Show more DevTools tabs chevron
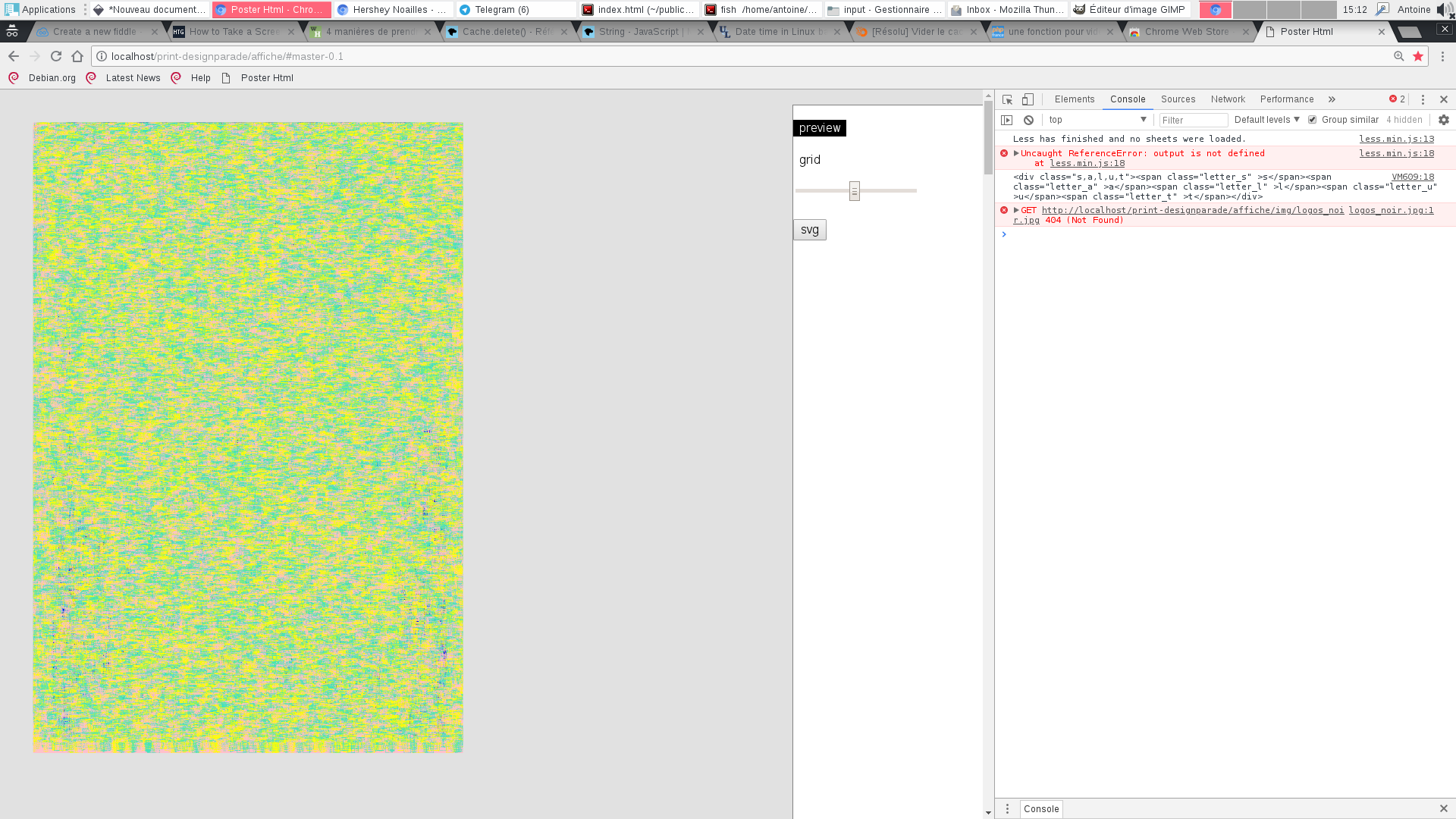This screenshot has width=1456, height=819. point(1332,99)
